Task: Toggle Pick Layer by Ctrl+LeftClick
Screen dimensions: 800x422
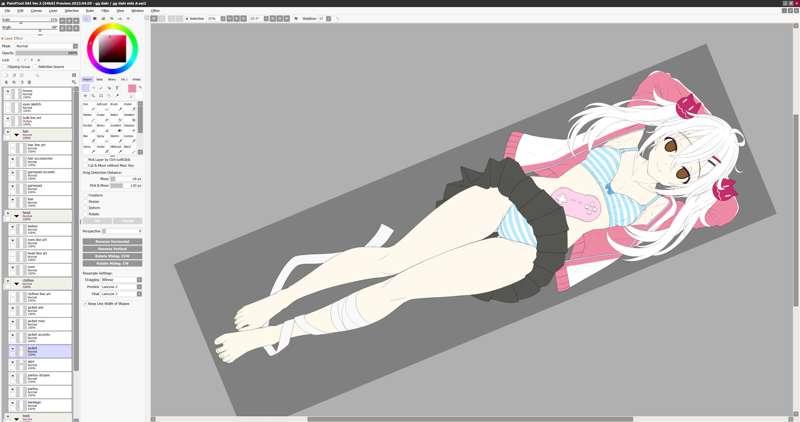Action: pyautogui.click(x=86, y=160)
